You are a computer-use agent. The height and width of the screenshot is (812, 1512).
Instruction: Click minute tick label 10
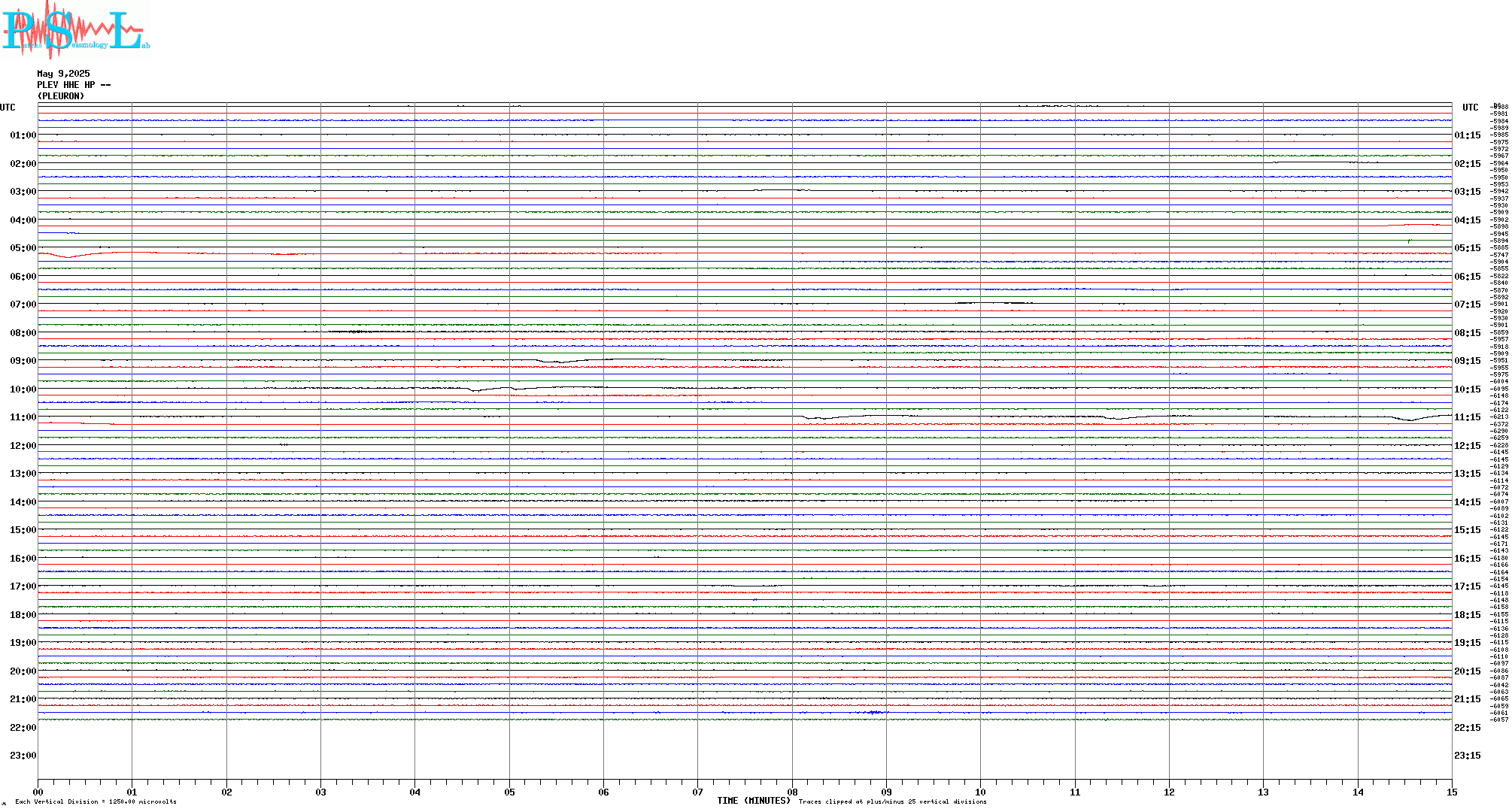point(980,792)
